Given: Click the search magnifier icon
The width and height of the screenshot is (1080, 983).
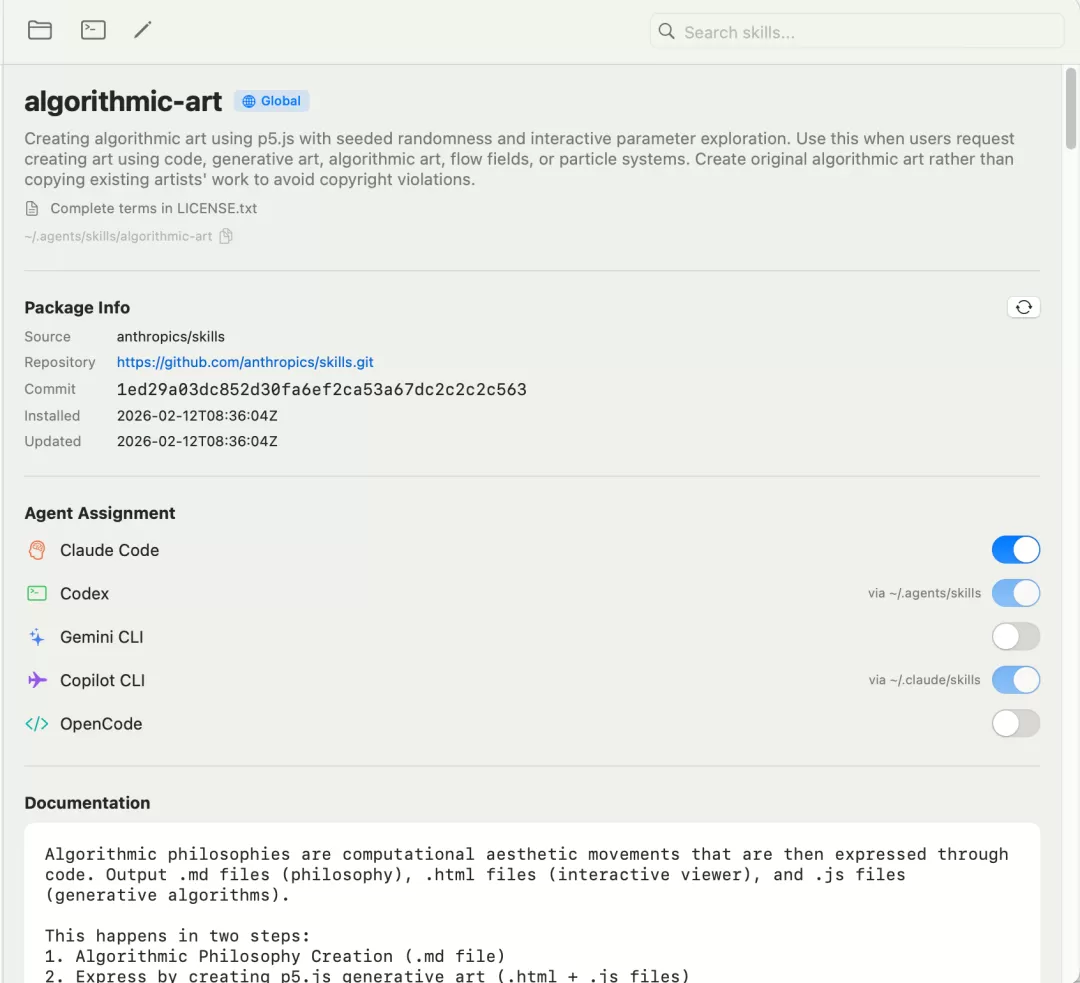Looking at the screenshot, I should (666, 31).
